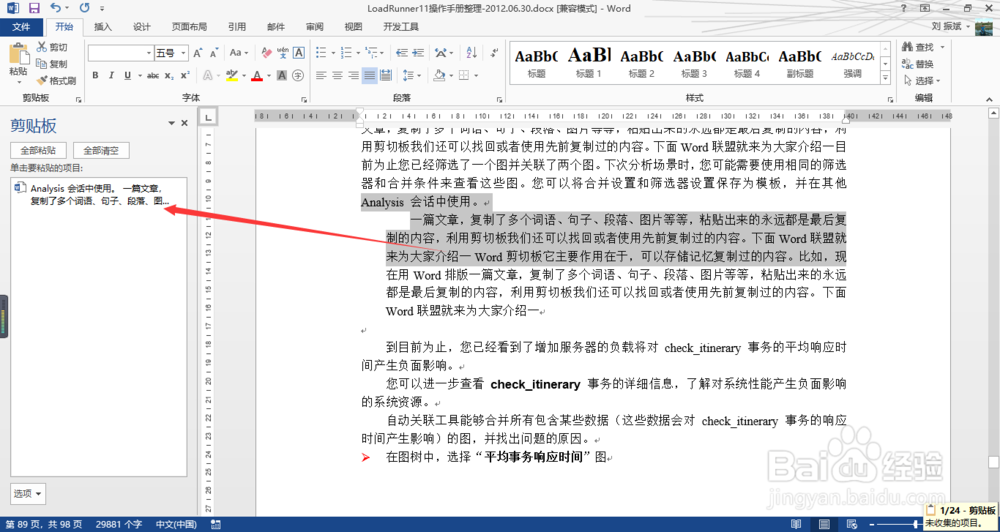Image resolution: width=1000 pixels, height=532 pixels.
Task: Toggle show/hide paragraph marks
Action: 492,53
